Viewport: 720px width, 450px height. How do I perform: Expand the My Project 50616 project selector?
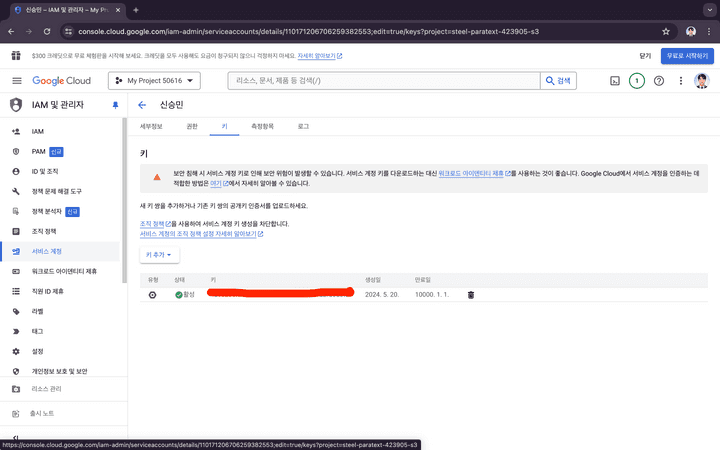pos(157,80)
